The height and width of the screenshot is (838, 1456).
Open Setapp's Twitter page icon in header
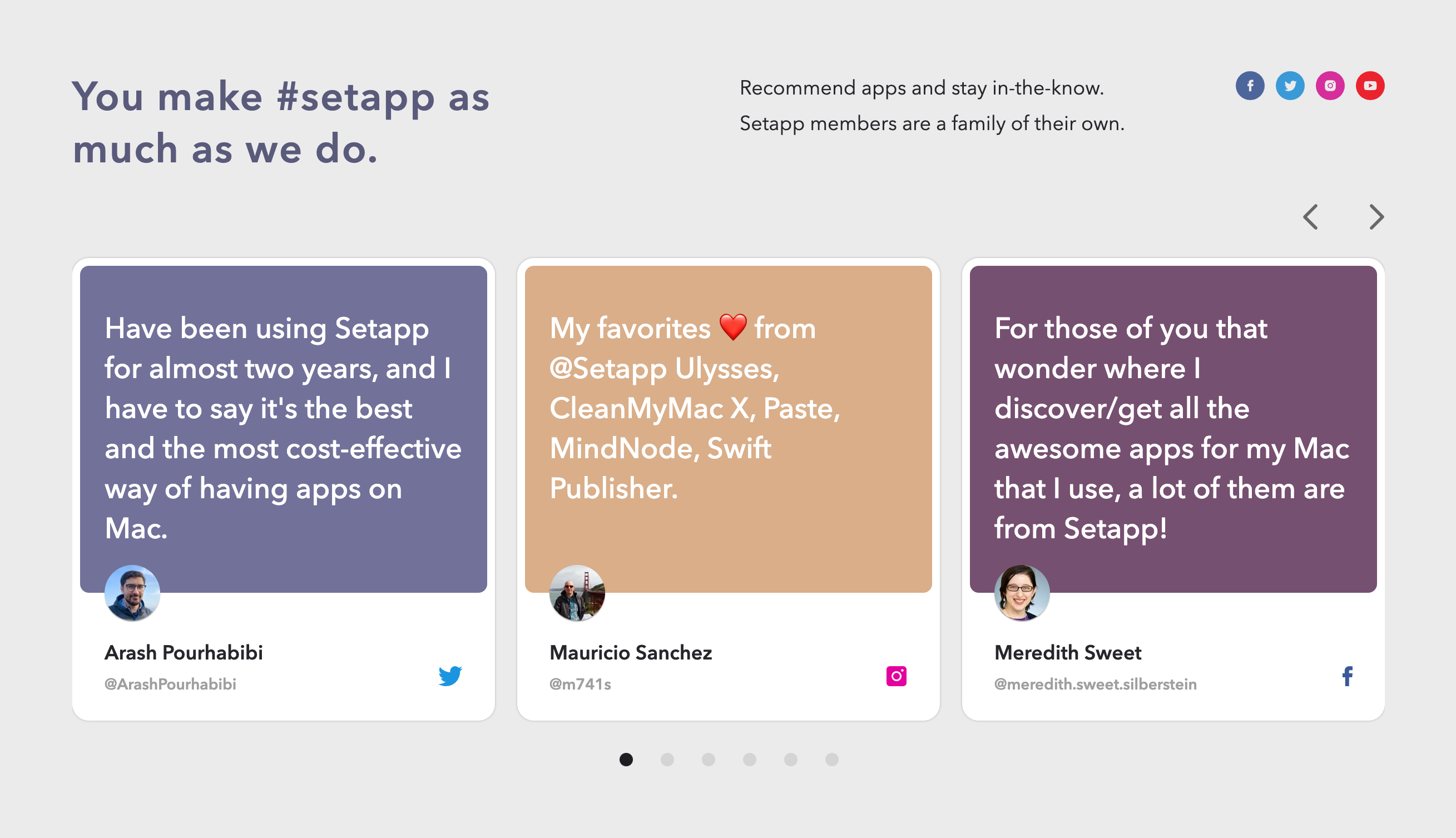click(x=1290, y=86)
